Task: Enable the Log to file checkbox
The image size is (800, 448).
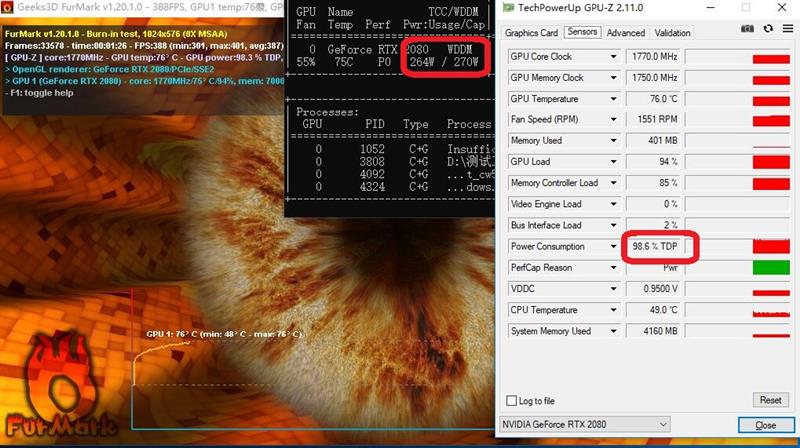Action: 511,401
